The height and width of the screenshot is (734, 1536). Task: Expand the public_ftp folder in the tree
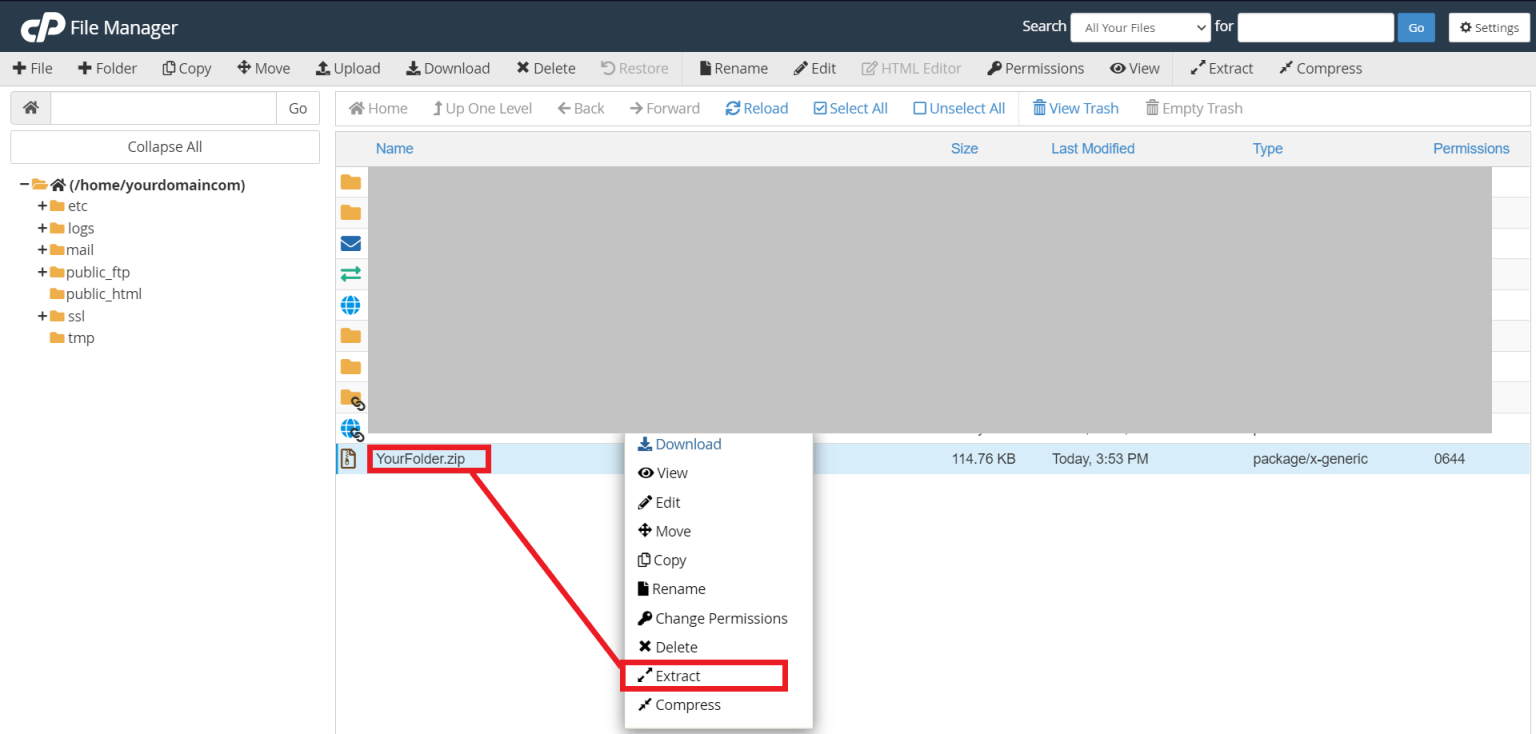pos(44,271)
